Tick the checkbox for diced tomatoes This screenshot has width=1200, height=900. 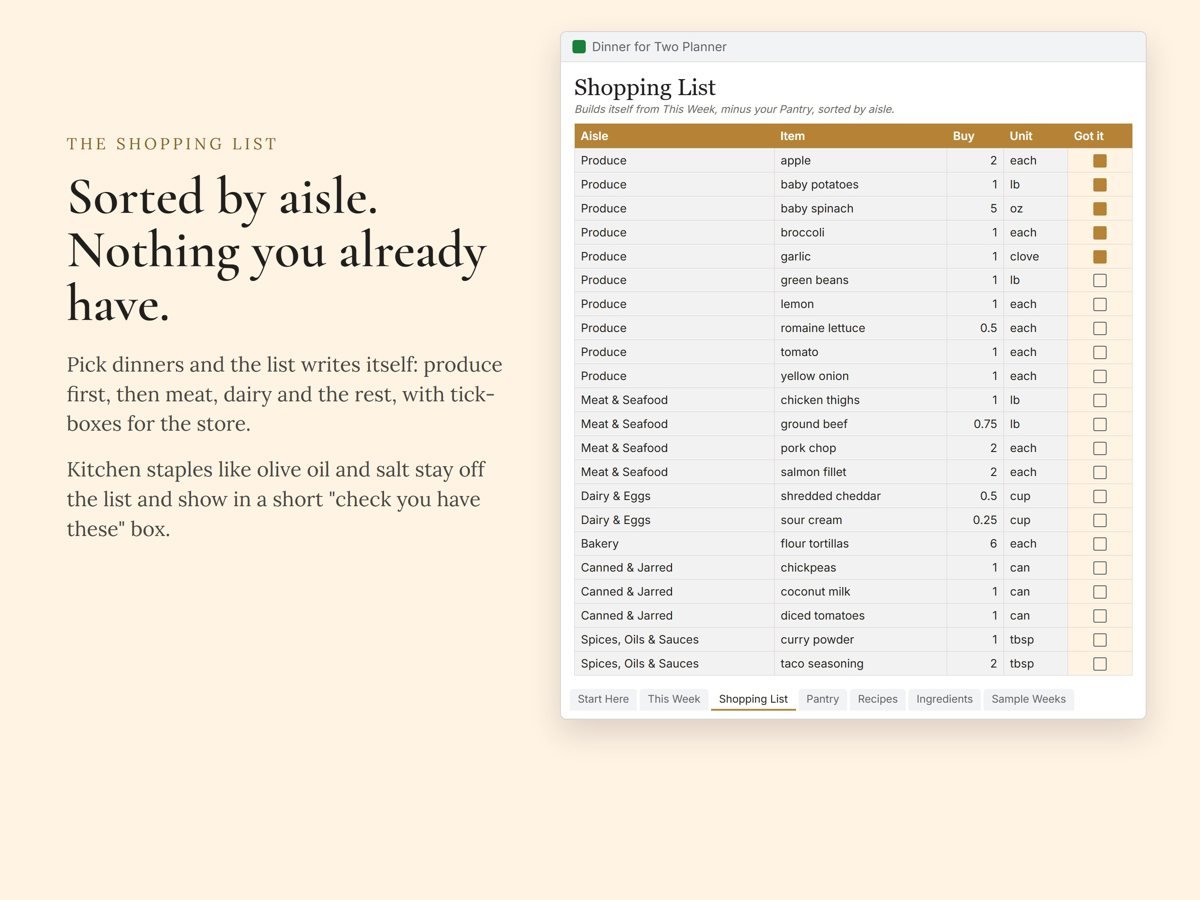1100,616
